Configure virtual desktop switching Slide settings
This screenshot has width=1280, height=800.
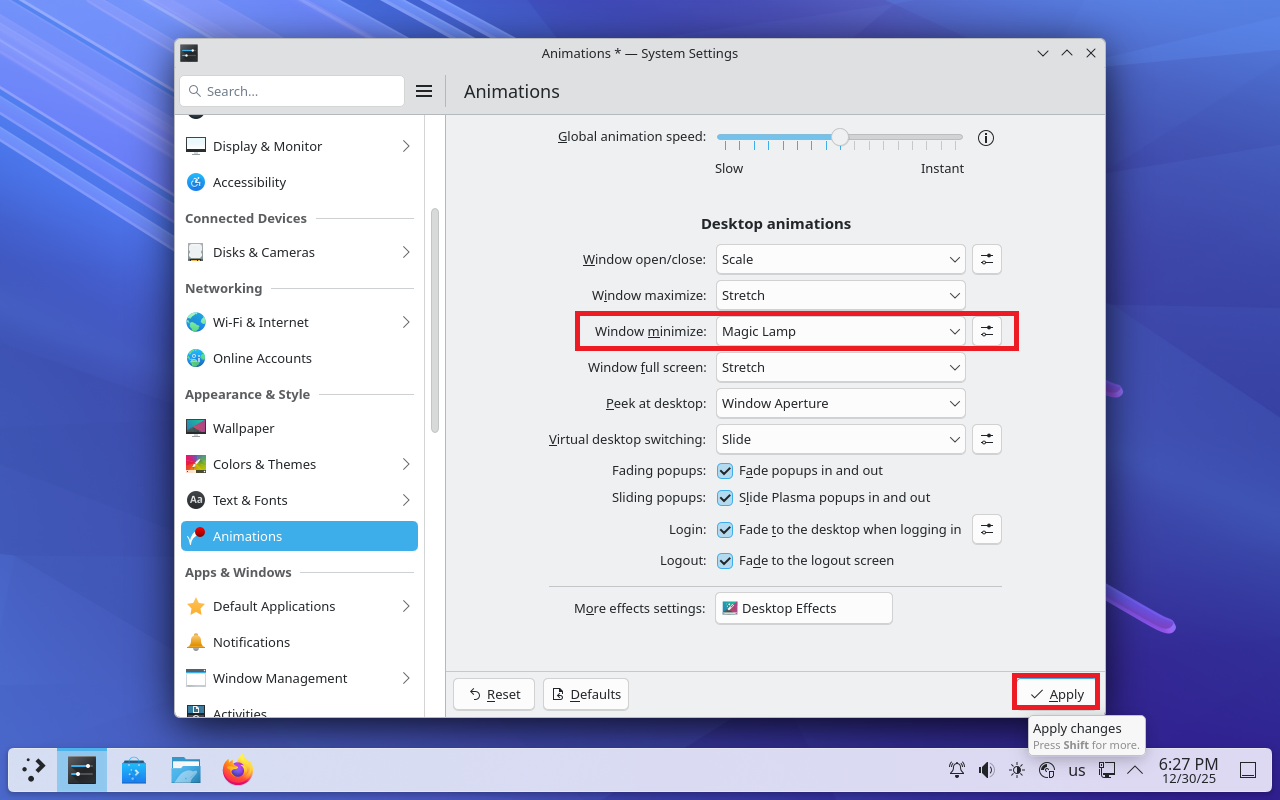[986, 439]
